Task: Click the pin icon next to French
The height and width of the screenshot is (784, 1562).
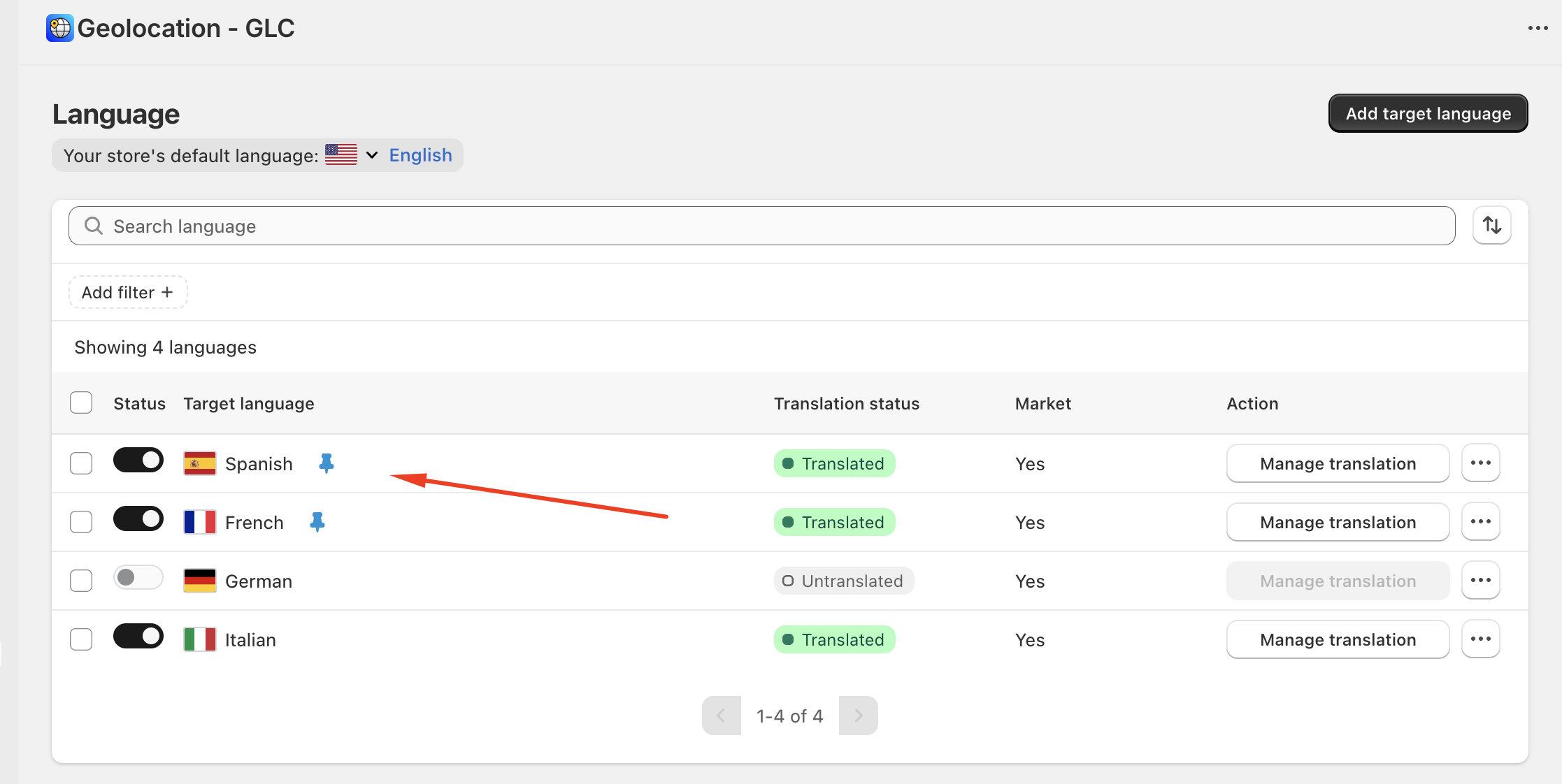Action: pyautogui.click(x=317, y=522)
